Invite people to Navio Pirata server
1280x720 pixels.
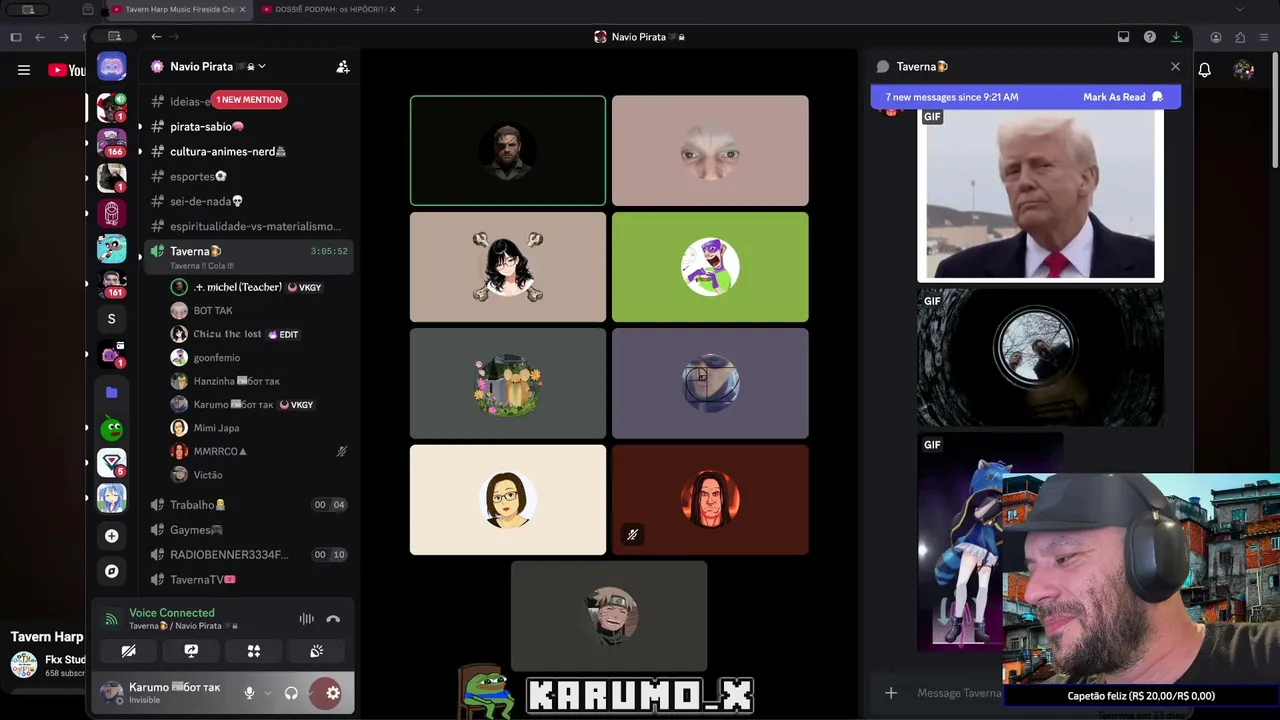pyautogui.click(x=343, y=67)
